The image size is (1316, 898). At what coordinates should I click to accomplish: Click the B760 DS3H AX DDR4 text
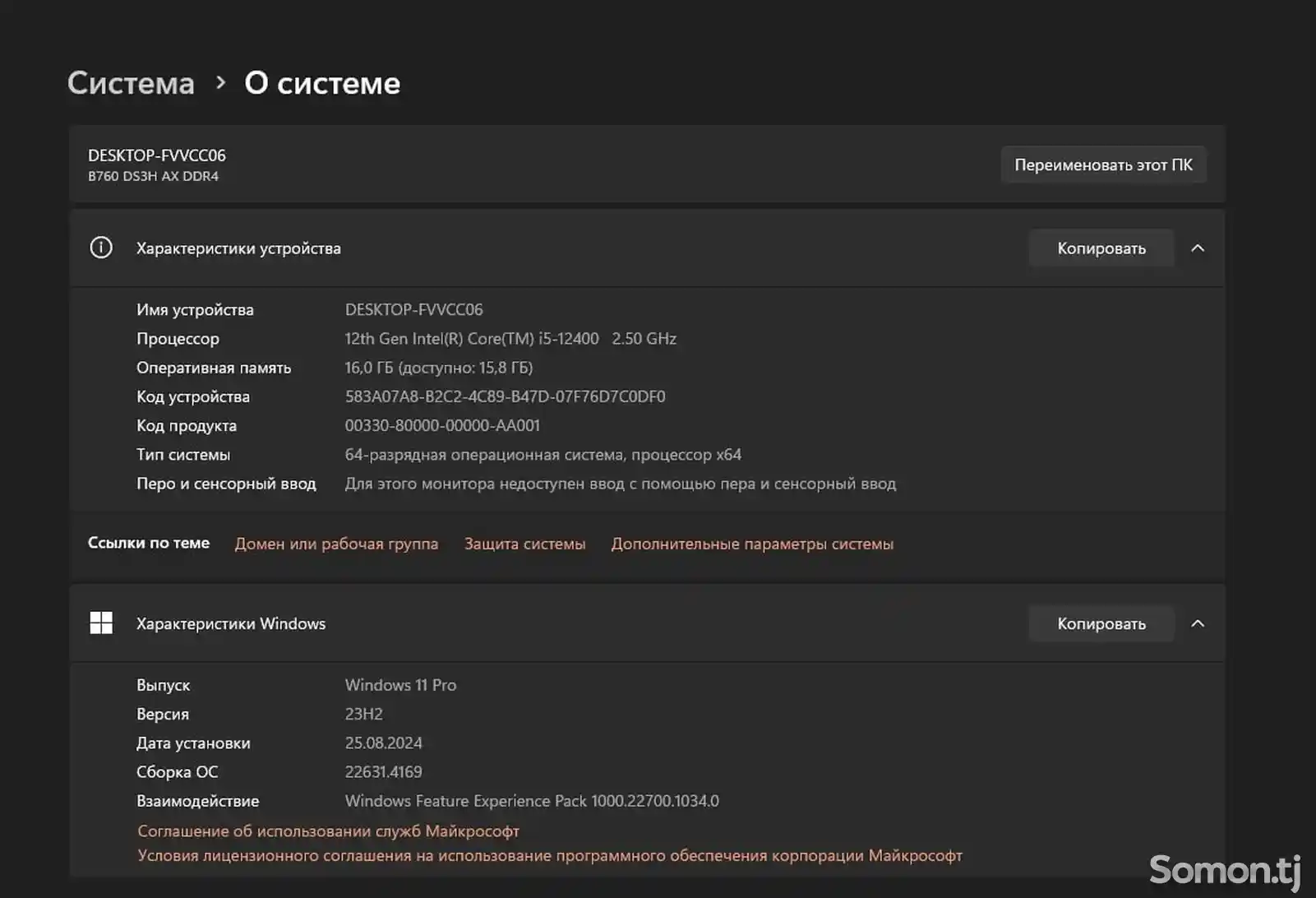click(154, 176)
